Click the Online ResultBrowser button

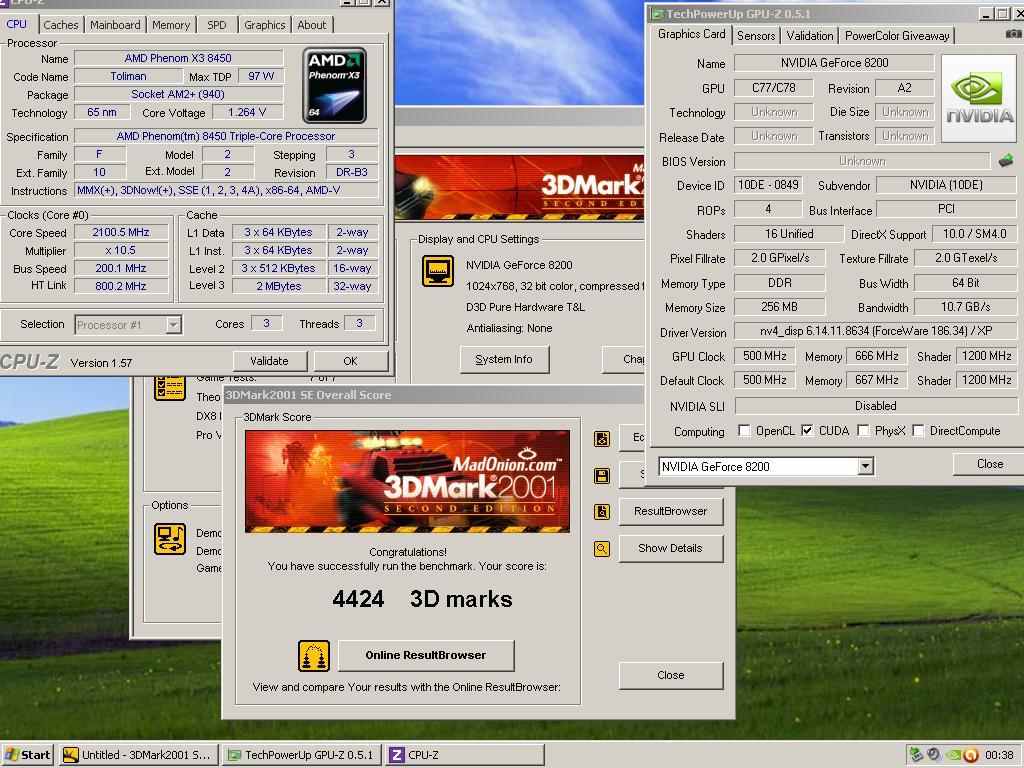point(426,655)
